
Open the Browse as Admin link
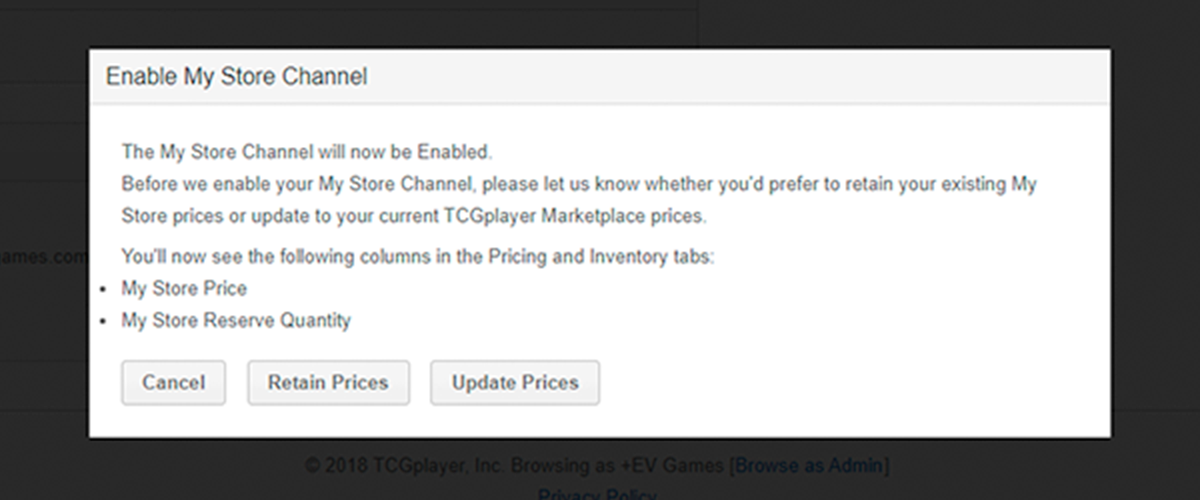(810, 465)
